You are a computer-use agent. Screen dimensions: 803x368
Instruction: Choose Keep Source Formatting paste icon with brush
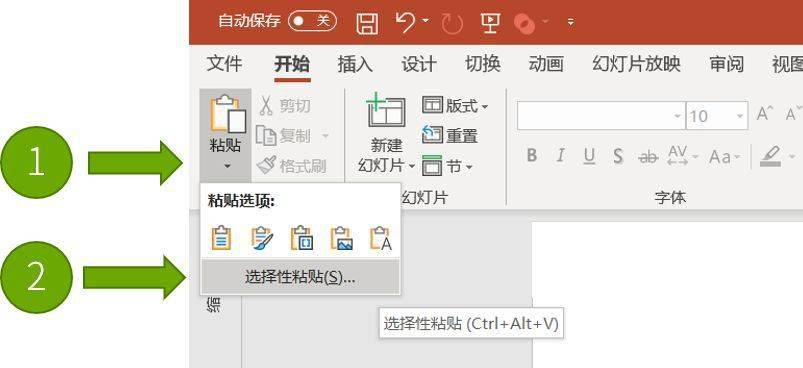(262, 239)
